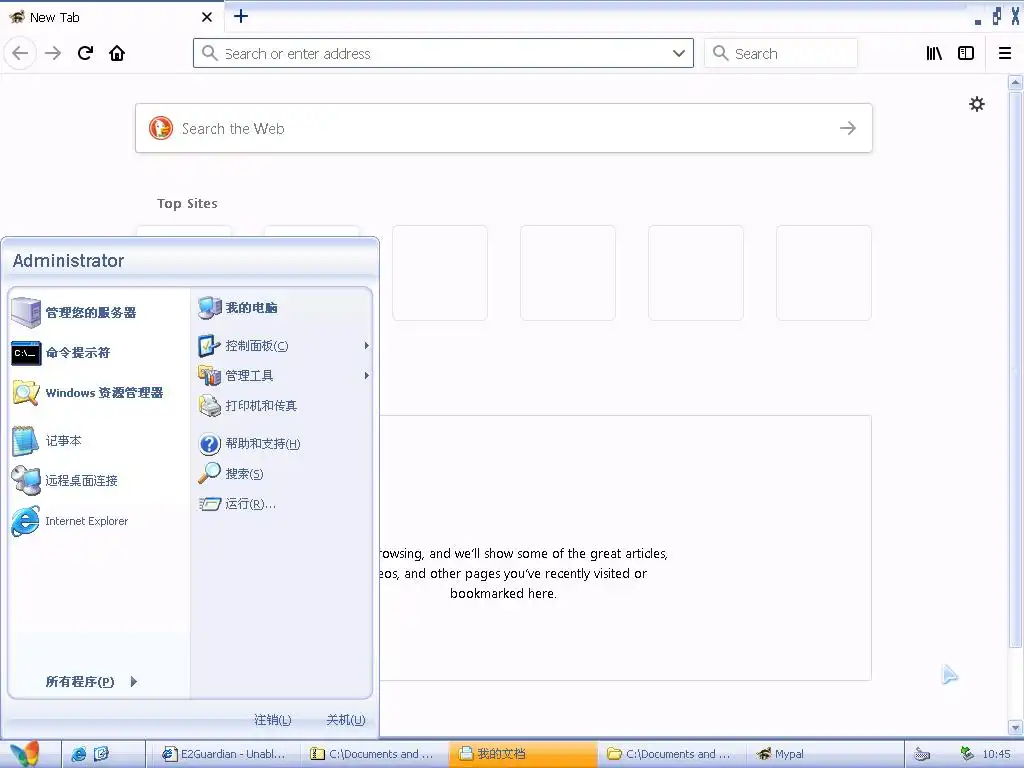Screen dimensions: 1024x768
Task: Reload the current page
Action: coord(86,53)
